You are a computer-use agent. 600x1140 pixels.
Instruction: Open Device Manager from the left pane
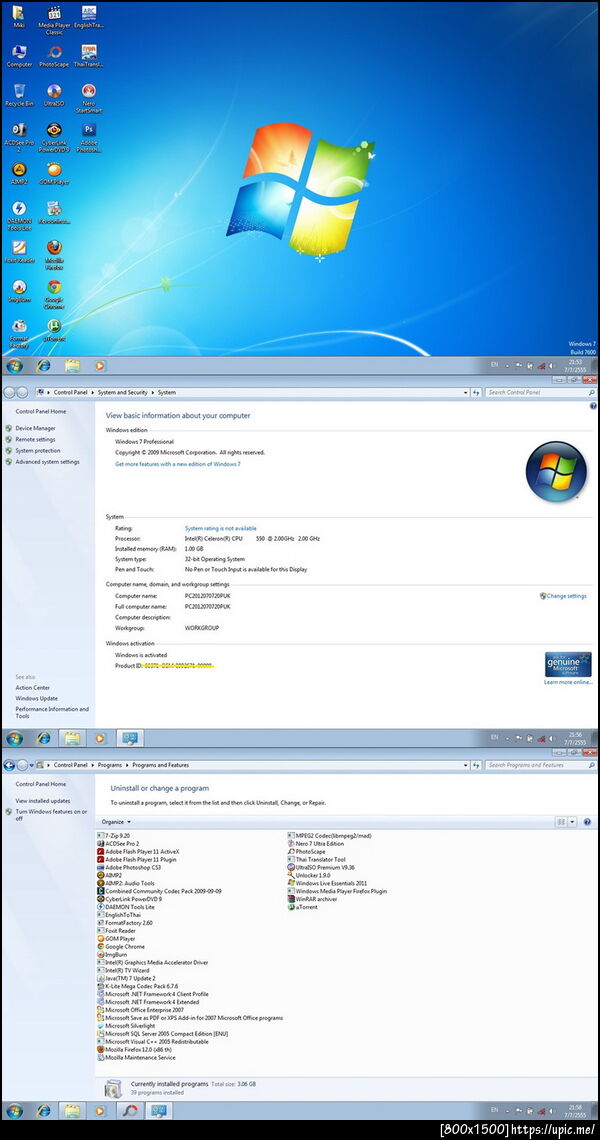click(35, 428)
